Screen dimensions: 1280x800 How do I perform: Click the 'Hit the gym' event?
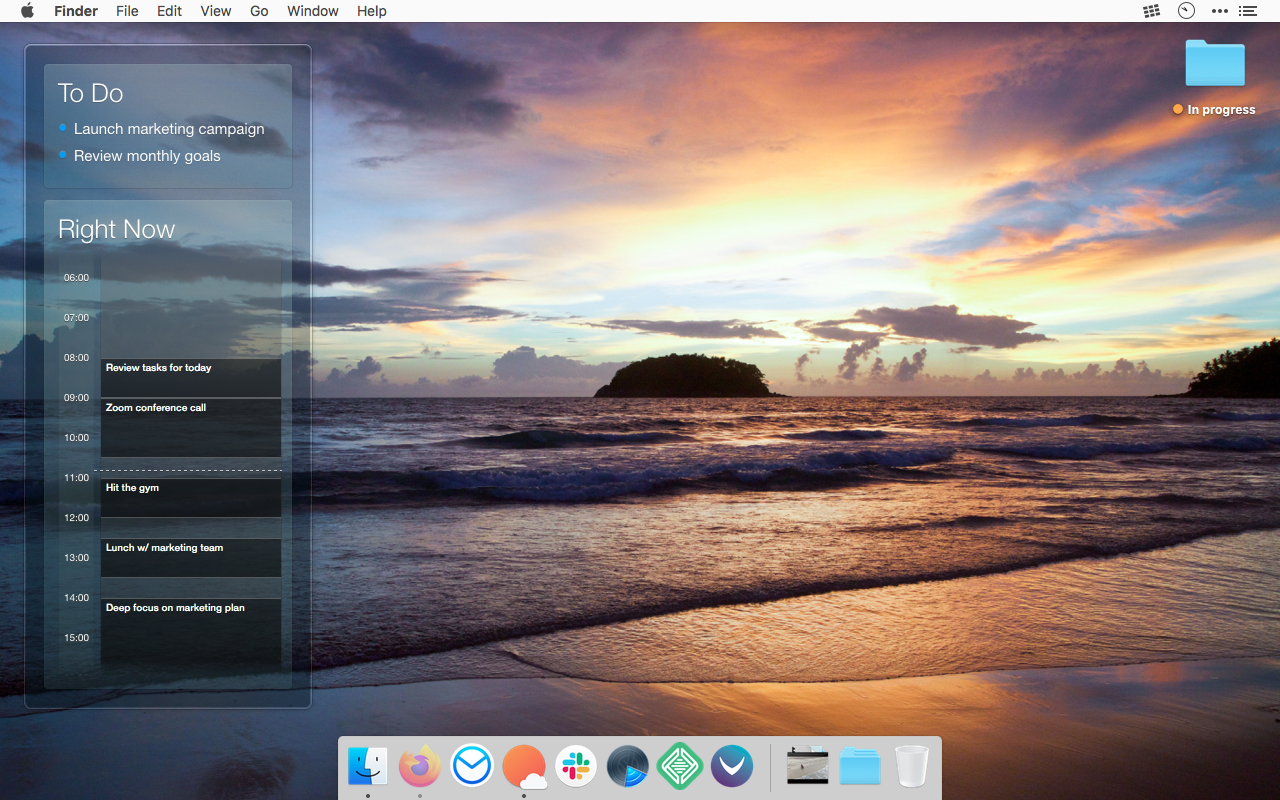tap(190, 498)
